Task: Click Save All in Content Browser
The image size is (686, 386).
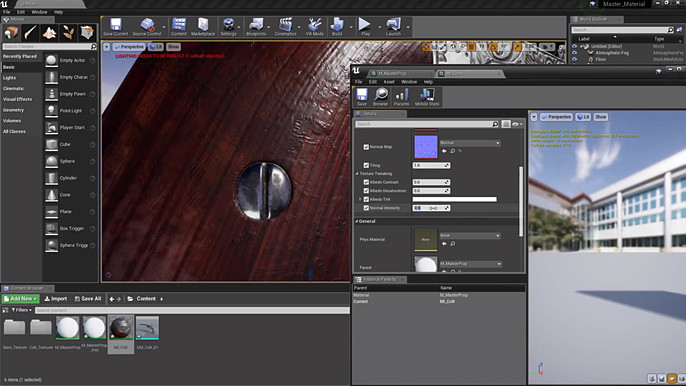Action: (88, 298)
